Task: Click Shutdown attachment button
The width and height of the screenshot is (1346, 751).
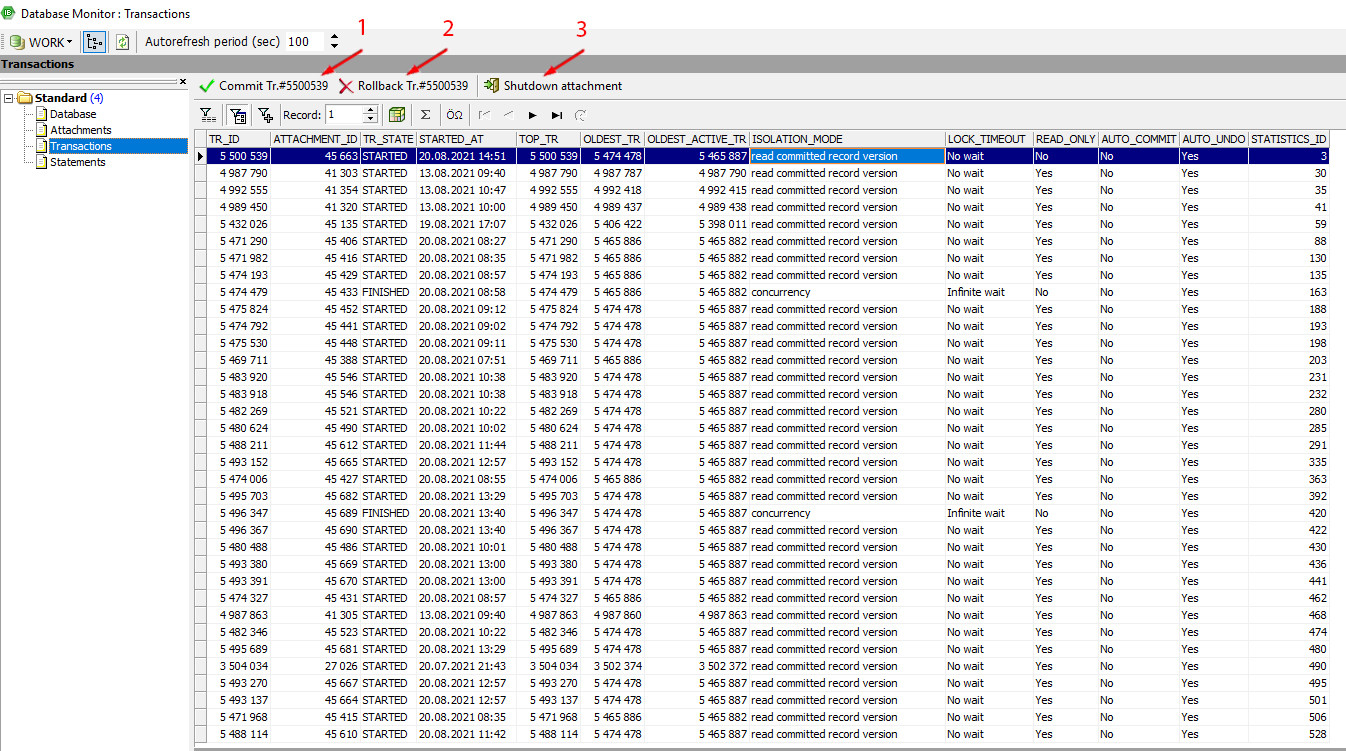Action: point(553,86)
